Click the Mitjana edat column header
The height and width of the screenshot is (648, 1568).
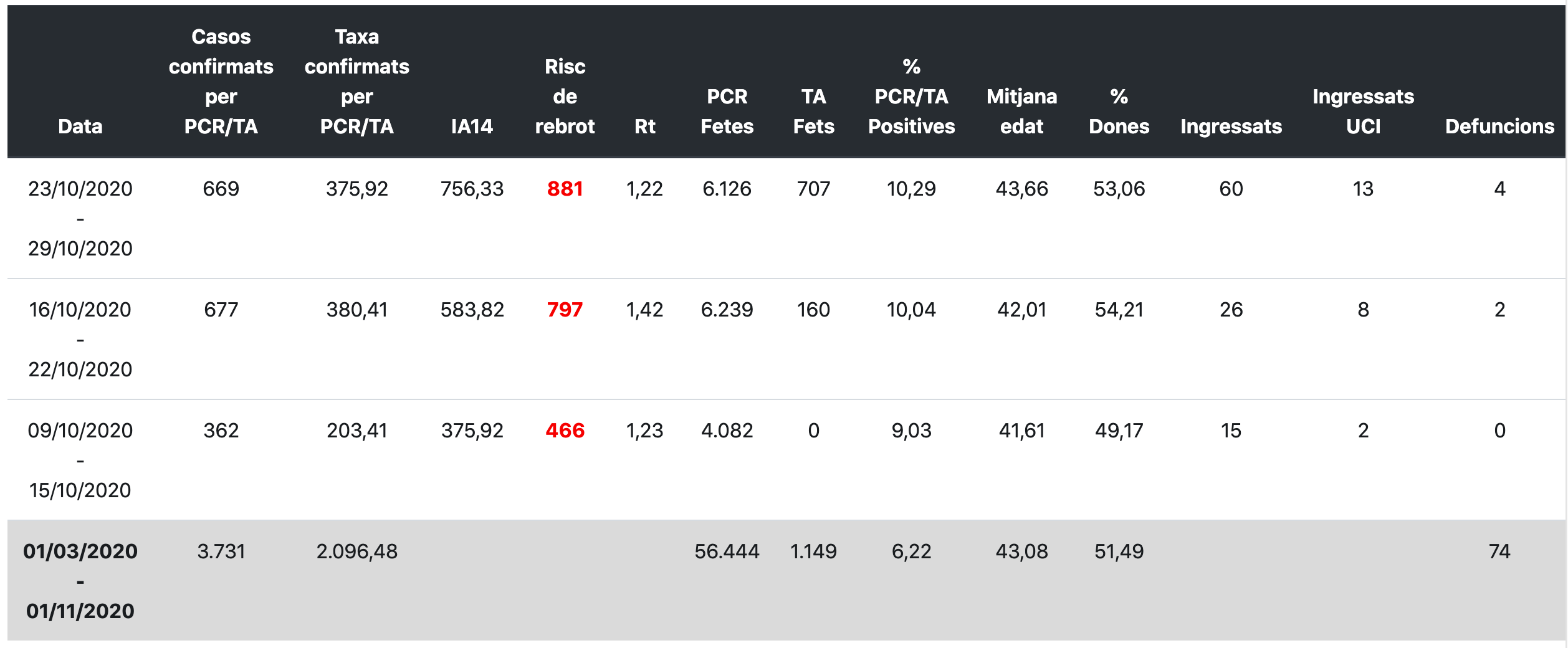[x=1021, y=112]
